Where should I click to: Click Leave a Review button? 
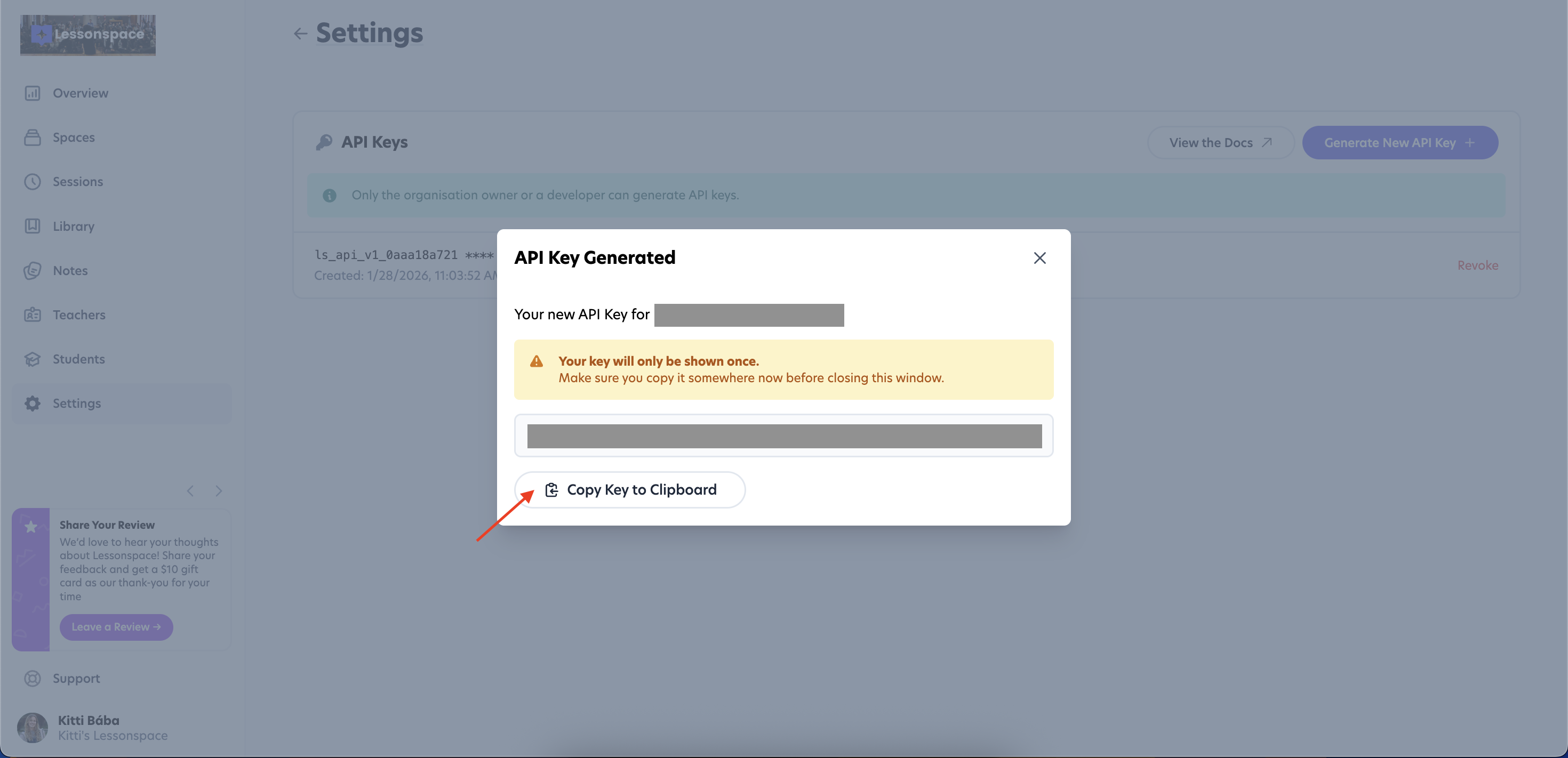click(116, 626)
